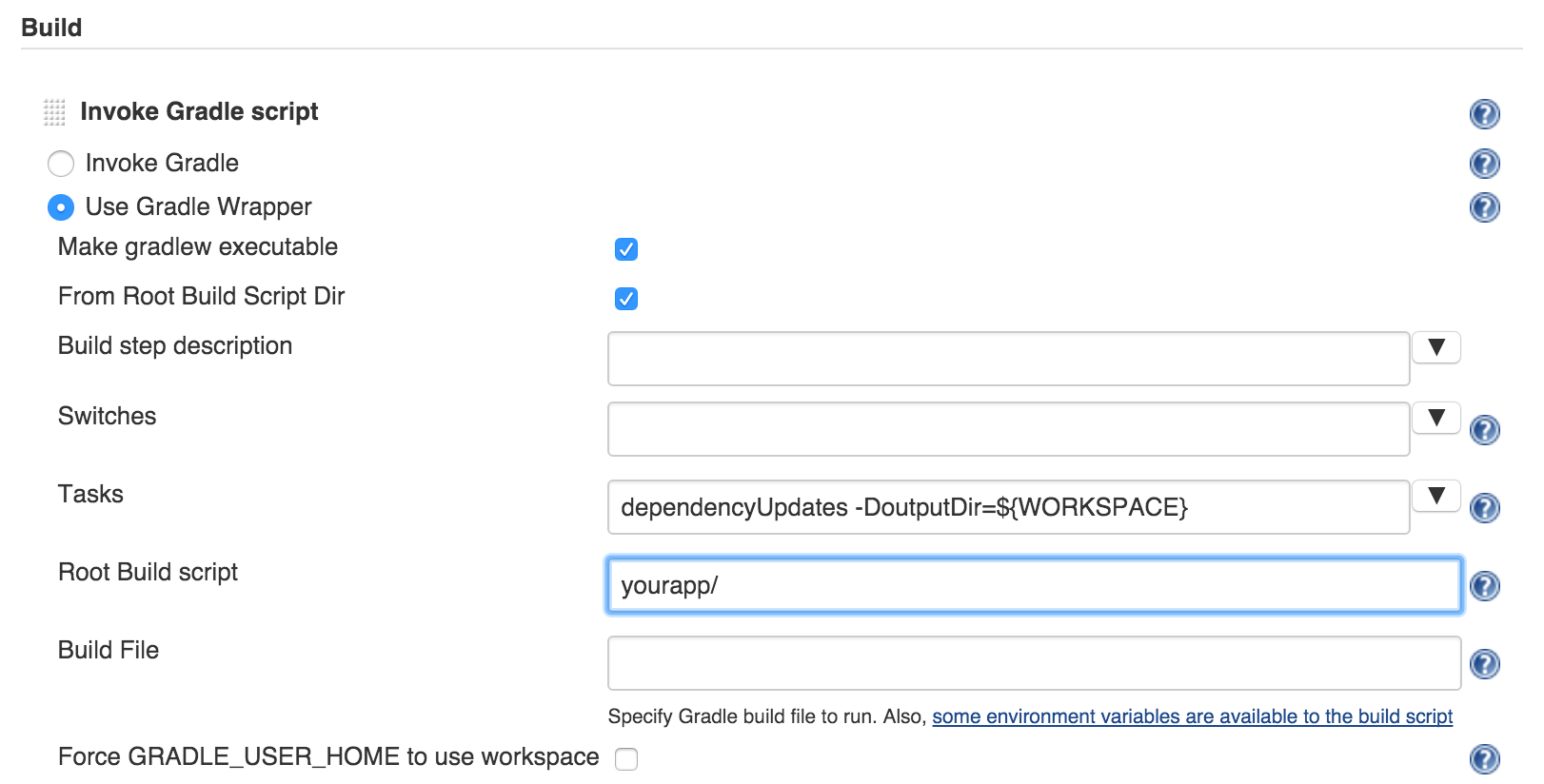Focus the Root Build script field

(1034, 585)
